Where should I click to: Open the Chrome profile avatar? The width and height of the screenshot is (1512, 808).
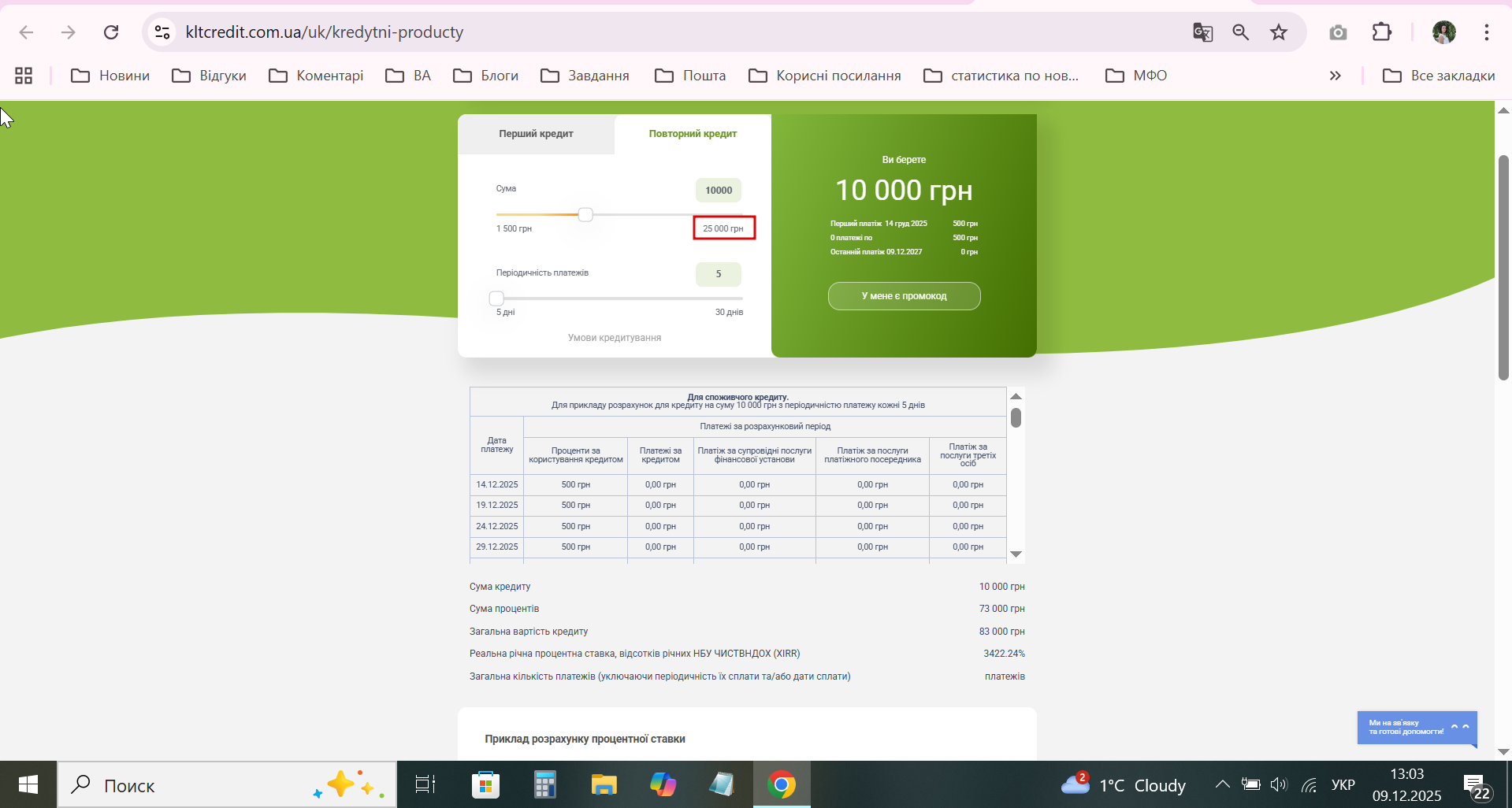tap(1443, 32)
